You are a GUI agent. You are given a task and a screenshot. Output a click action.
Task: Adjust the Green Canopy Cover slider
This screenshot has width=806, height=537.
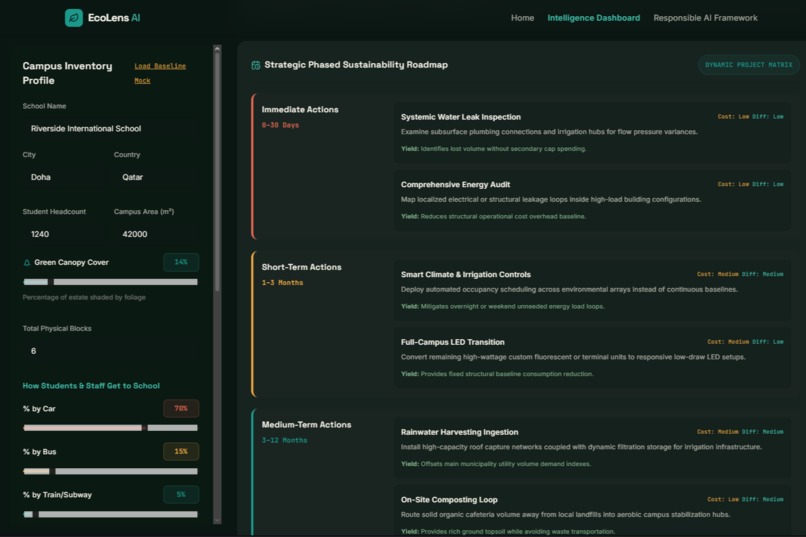(x=111, y=282)
